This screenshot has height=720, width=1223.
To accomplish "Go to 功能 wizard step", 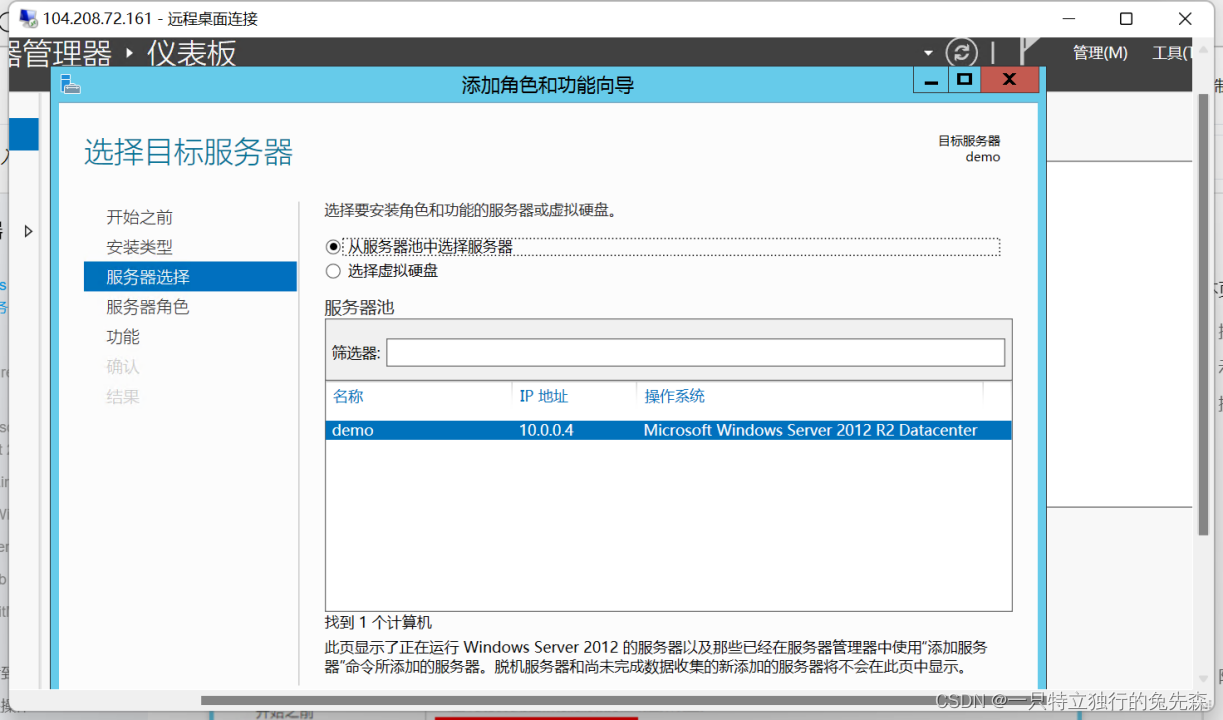I will [x=123, y=337].
